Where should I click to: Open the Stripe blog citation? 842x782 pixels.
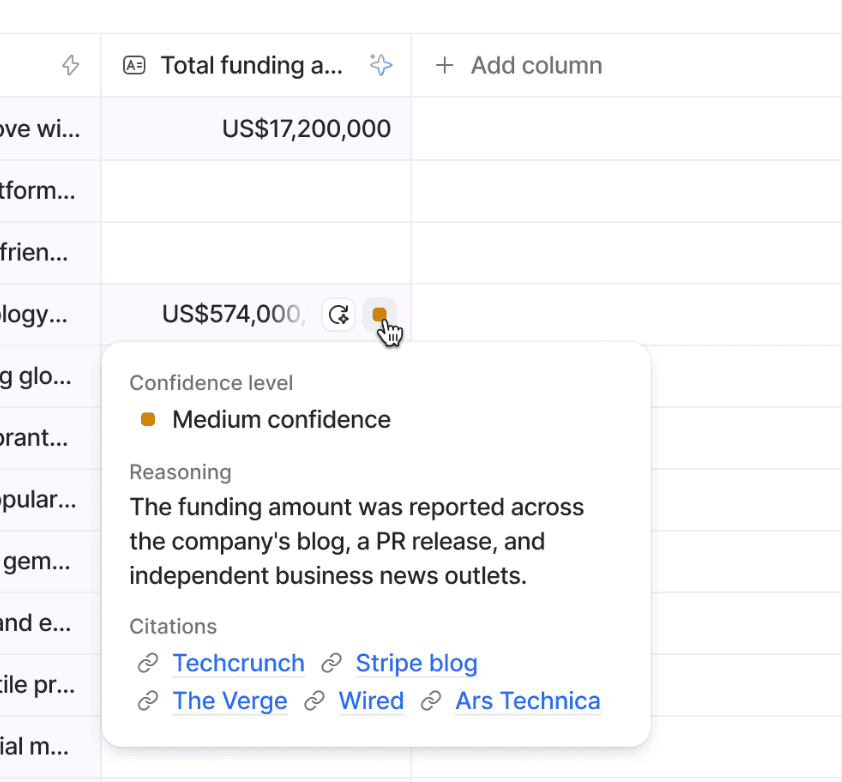coord(416,663)
